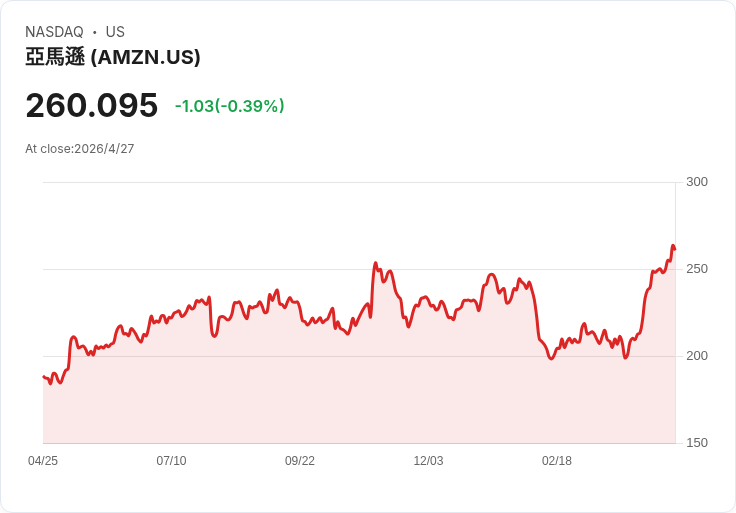Click the 150 y-axis label

click(x=697, y=443)
